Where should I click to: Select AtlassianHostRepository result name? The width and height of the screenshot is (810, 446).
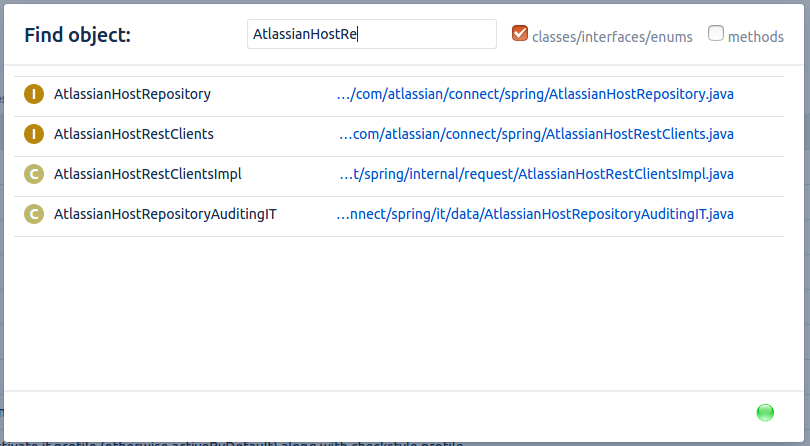click(132, 95)
